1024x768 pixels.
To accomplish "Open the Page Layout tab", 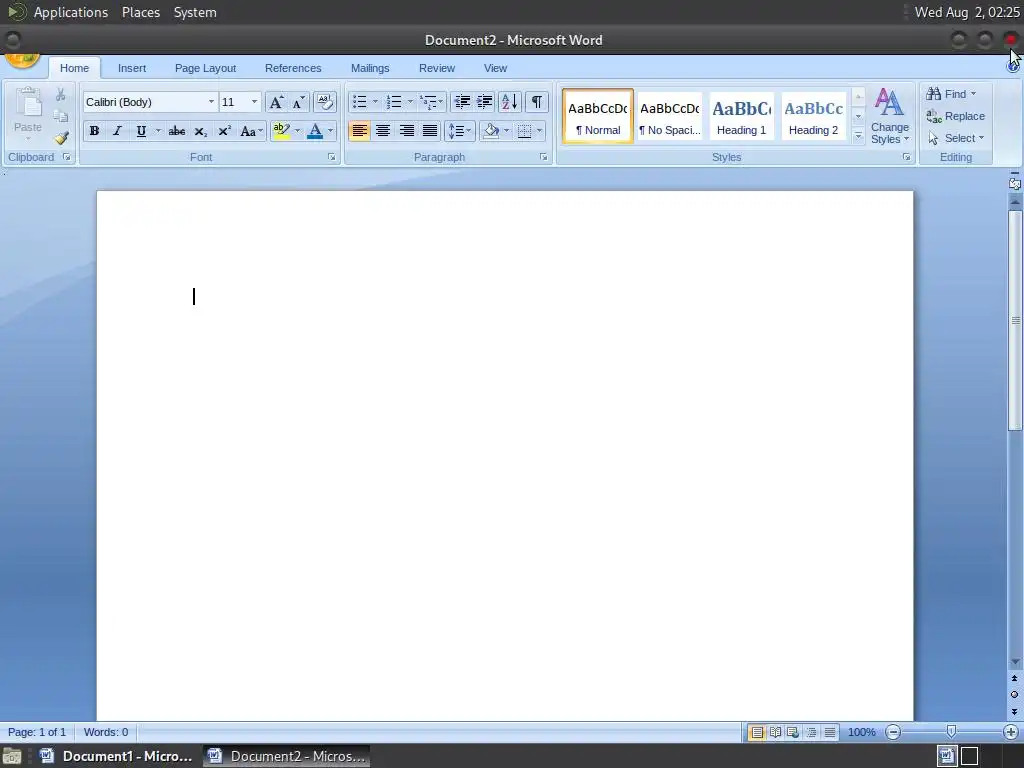I will [205, 68].
